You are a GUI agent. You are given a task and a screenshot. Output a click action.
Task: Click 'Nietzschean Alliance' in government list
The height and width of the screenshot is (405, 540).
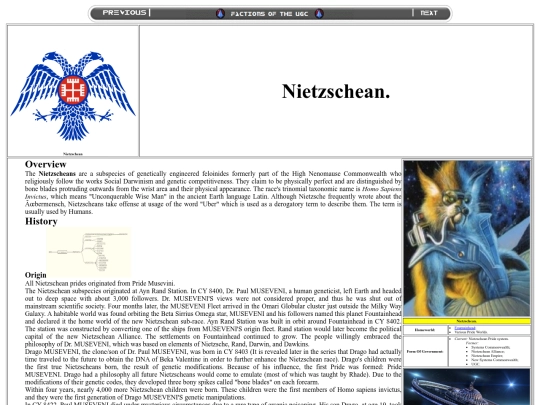(488, 352)
